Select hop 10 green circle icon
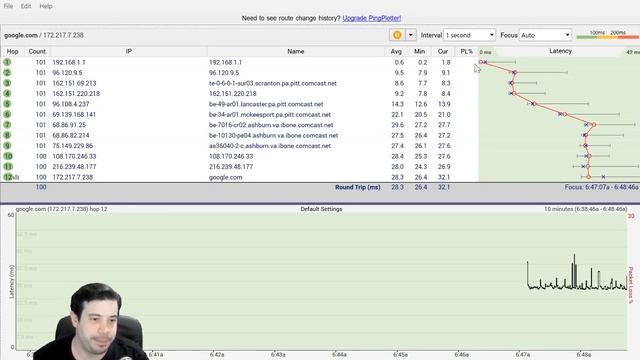Viewport: 640px width, 360px height. (x=8, y=156)
